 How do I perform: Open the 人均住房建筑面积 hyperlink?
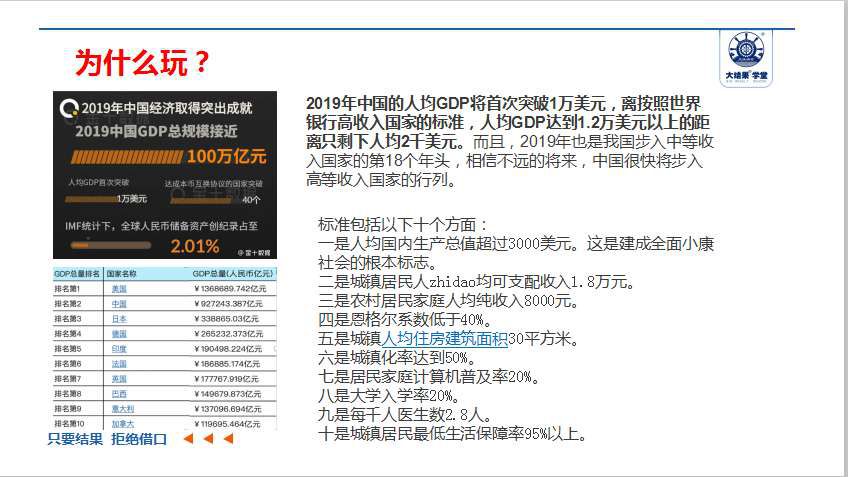tap(444, 339)
